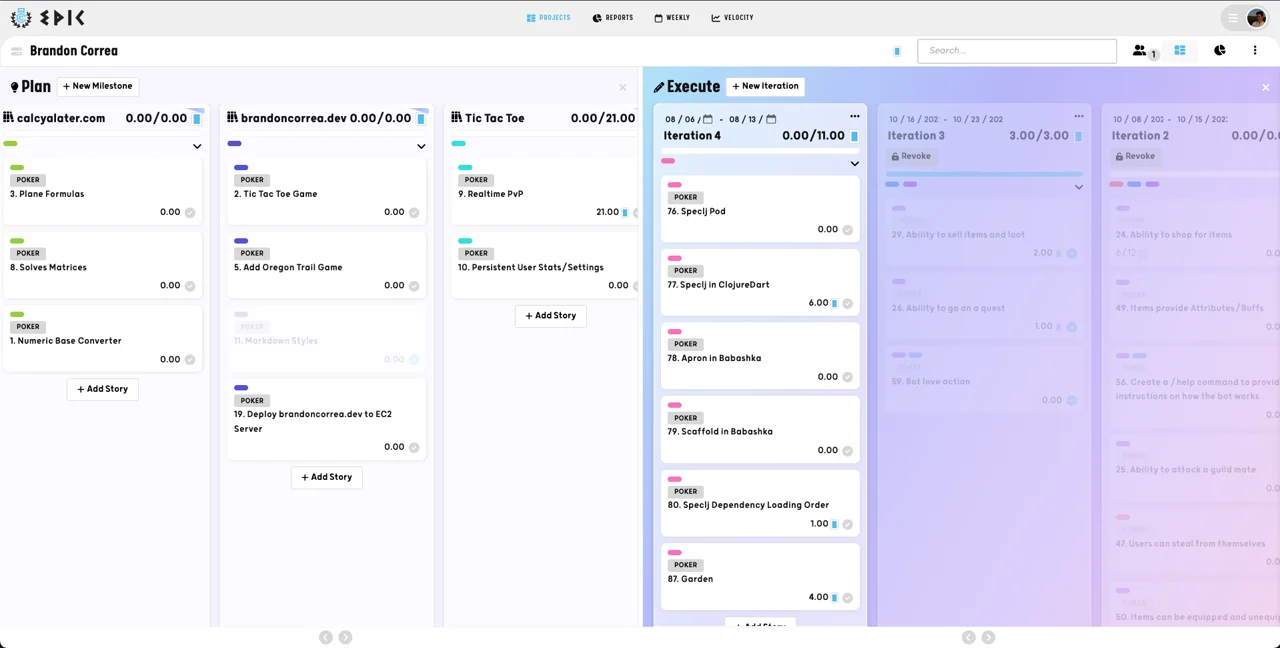Viewport: 1280px width, 648px height.
Task: Open the members people icon
Action: (1139, 50)
